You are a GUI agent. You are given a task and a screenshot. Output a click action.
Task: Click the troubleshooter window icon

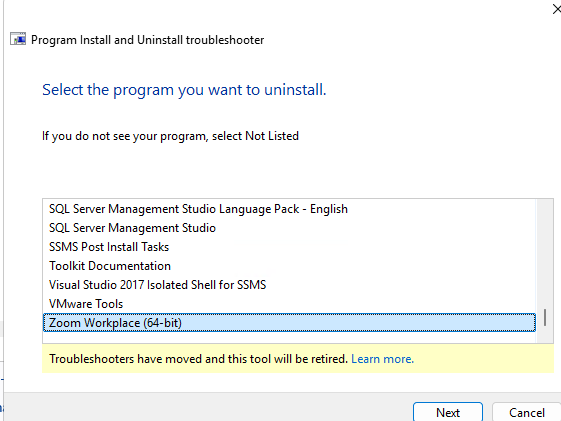[18, 39]
